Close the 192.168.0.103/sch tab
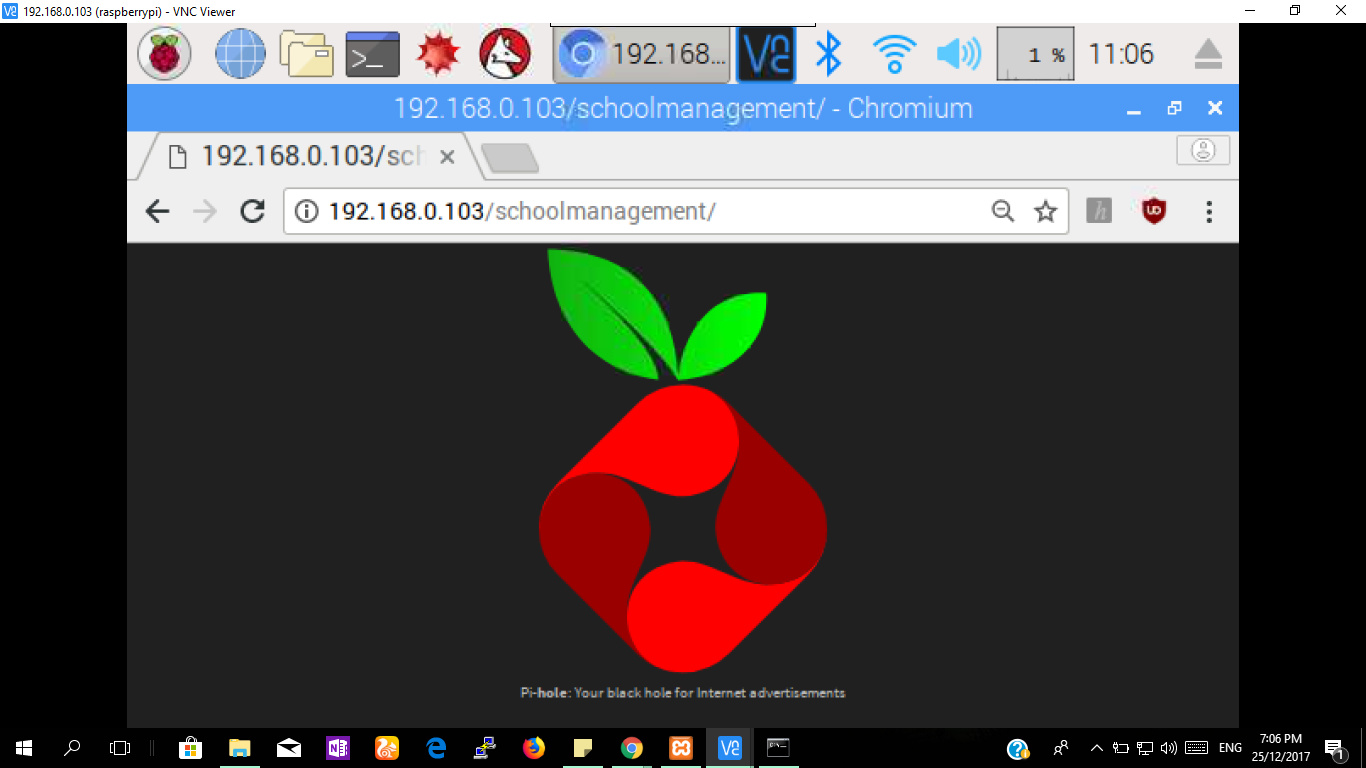Screen dimensions: 1366x768 [447, 157]
